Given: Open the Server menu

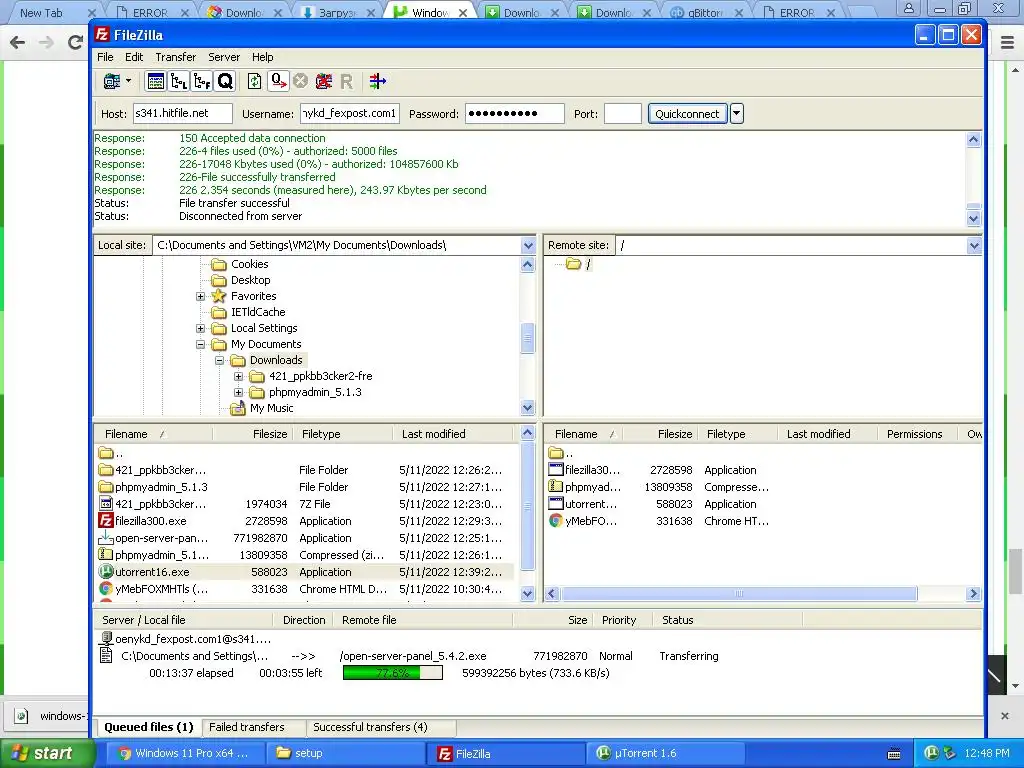Looking at the screenshot, I should (224, 57).
